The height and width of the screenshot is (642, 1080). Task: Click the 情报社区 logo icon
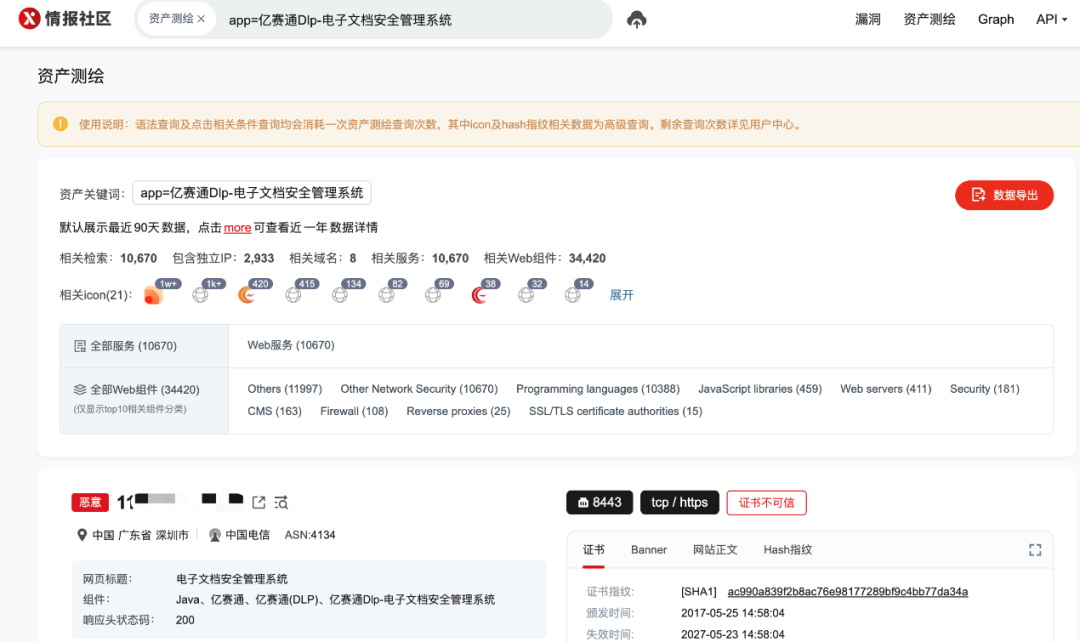pyautogui.click(x=30, y=19)
